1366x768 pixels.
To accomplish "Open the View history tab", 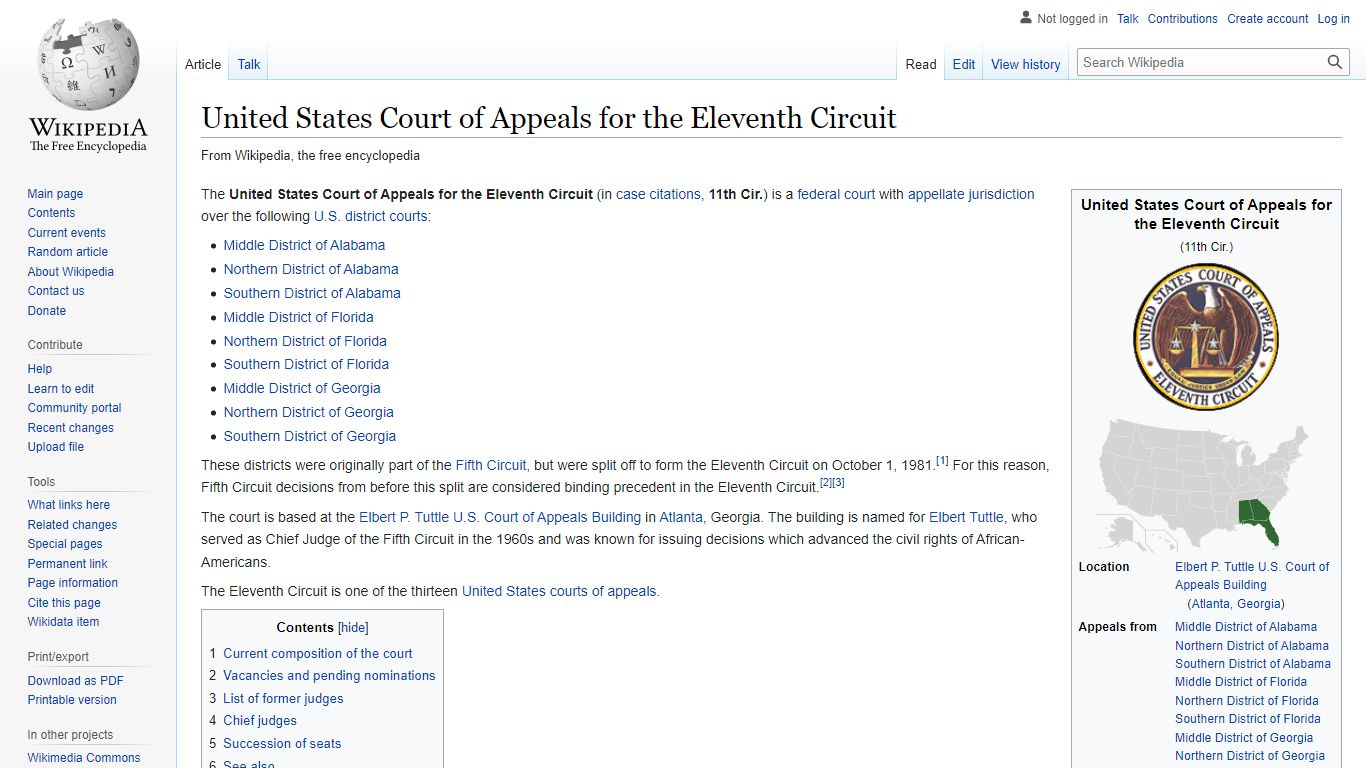I will (1025, 64).
